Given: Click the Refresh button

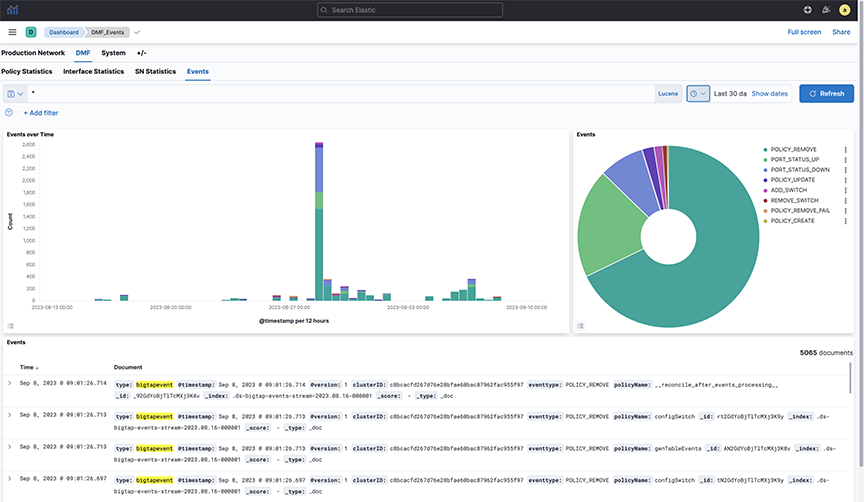Looking at the screenshot, I should pos(827,94).
